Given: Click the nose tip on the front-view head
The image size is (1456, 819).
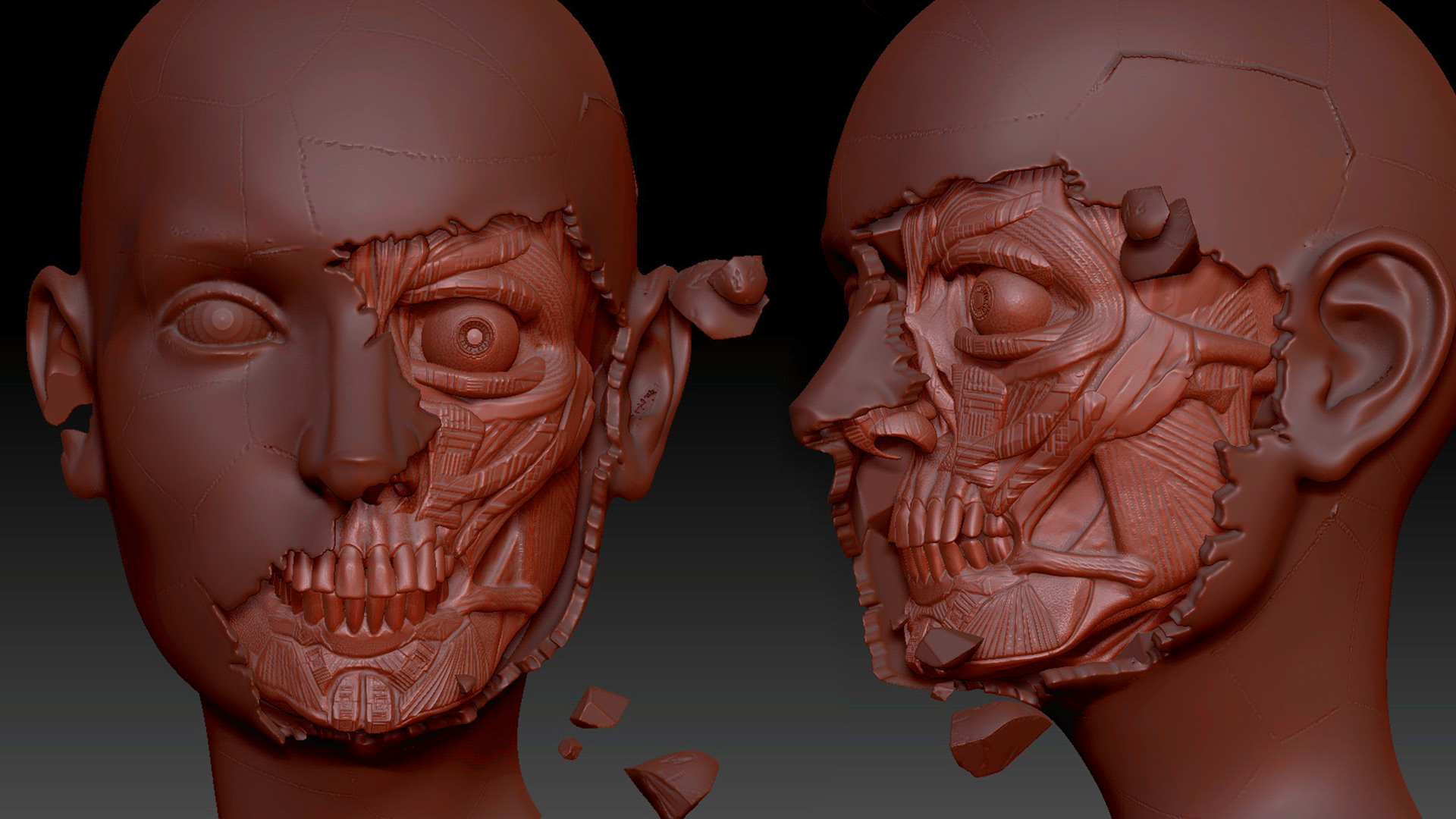Looking at the screenshot, I should point(355,468).
